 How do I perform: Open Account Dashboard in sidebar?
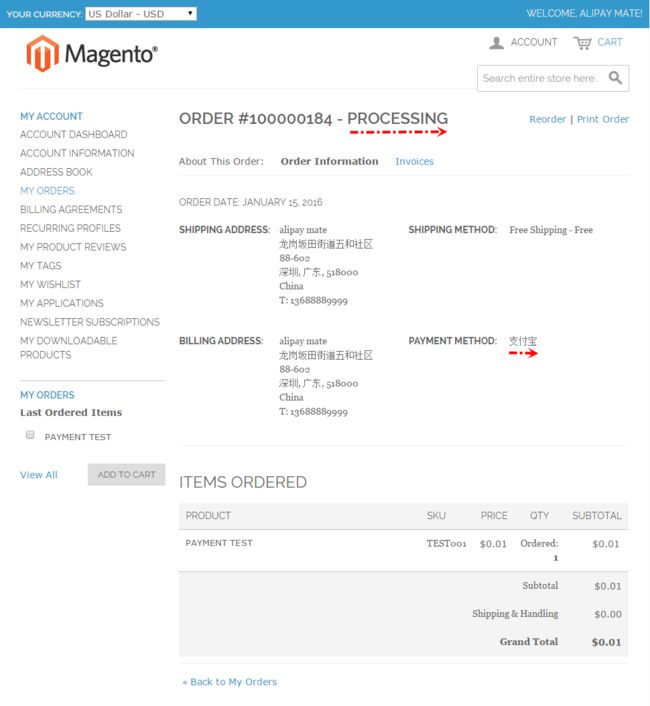[x=74, y=135]
